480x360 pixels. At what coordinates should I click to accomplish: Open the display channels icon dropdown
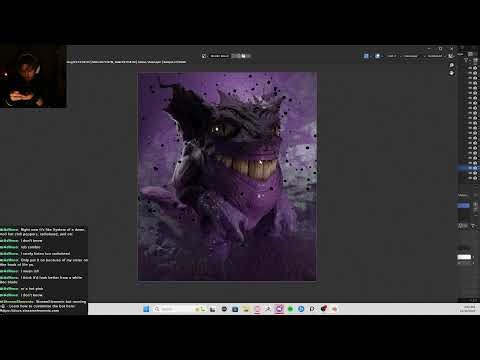pyautogui.click(x=451, y=56)
